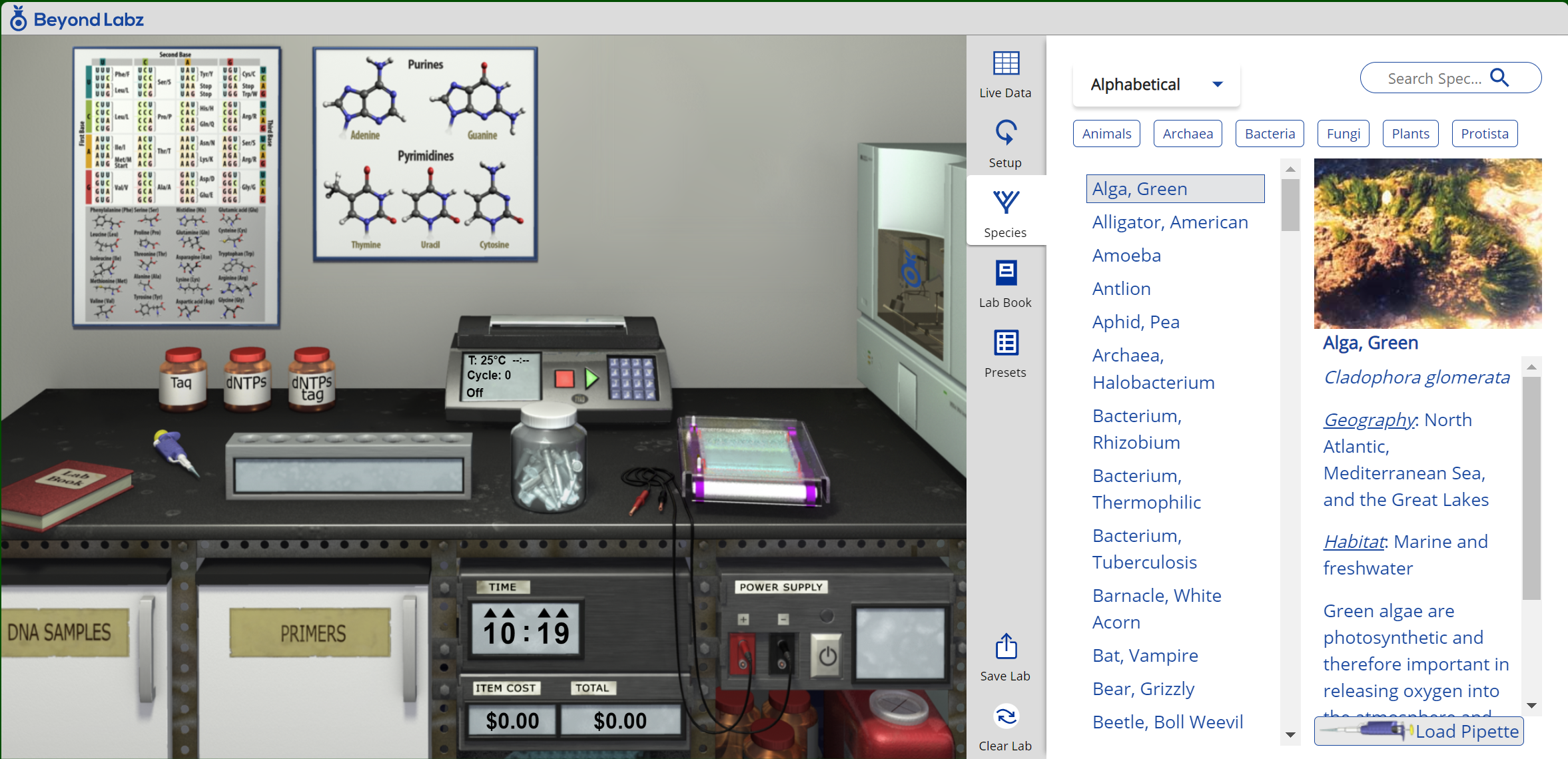
Task: Open the Live Data panel
Action: tap(1005, 74)
